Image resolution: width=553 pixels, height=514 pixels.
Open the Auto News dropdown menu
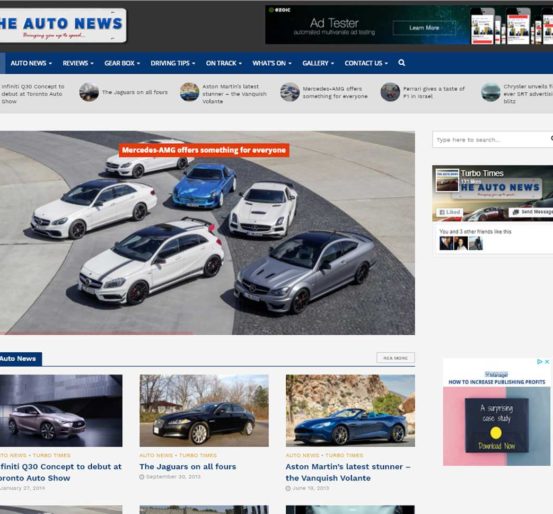tap(31, 63)
